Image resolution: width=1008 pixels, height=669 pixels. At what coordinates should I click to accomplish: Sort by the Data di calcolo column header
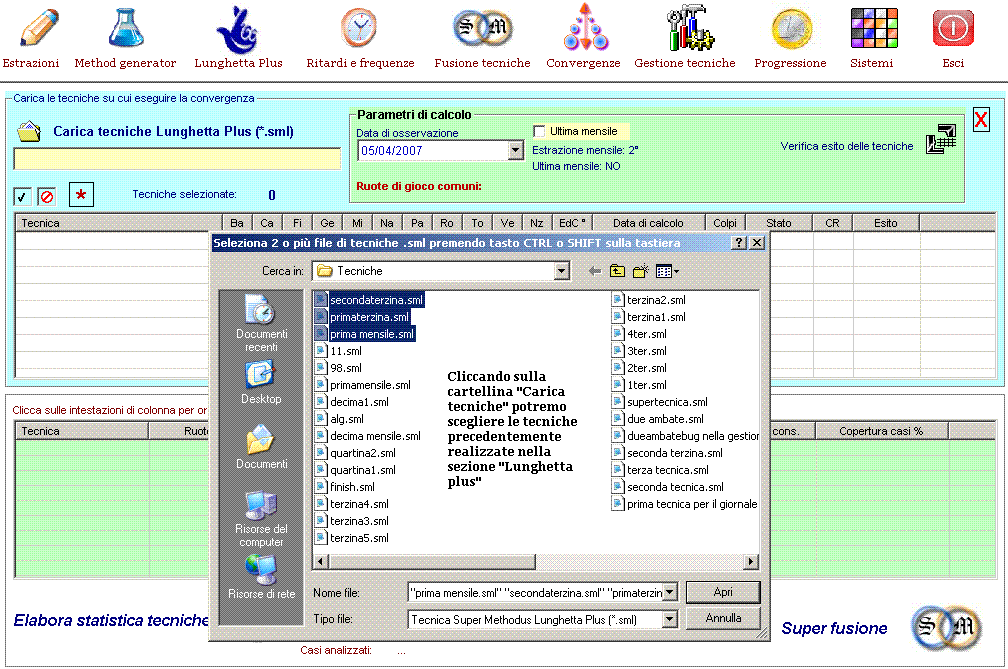coord(648,223)
